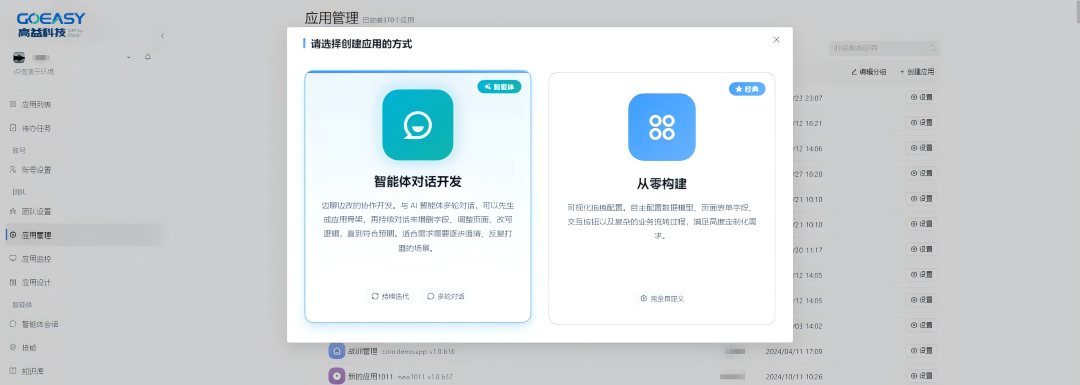The height and width of the screenshot is (385, 1080).
Task: Open 设置 for the row timed 16:21
Action: coord(922,123)
